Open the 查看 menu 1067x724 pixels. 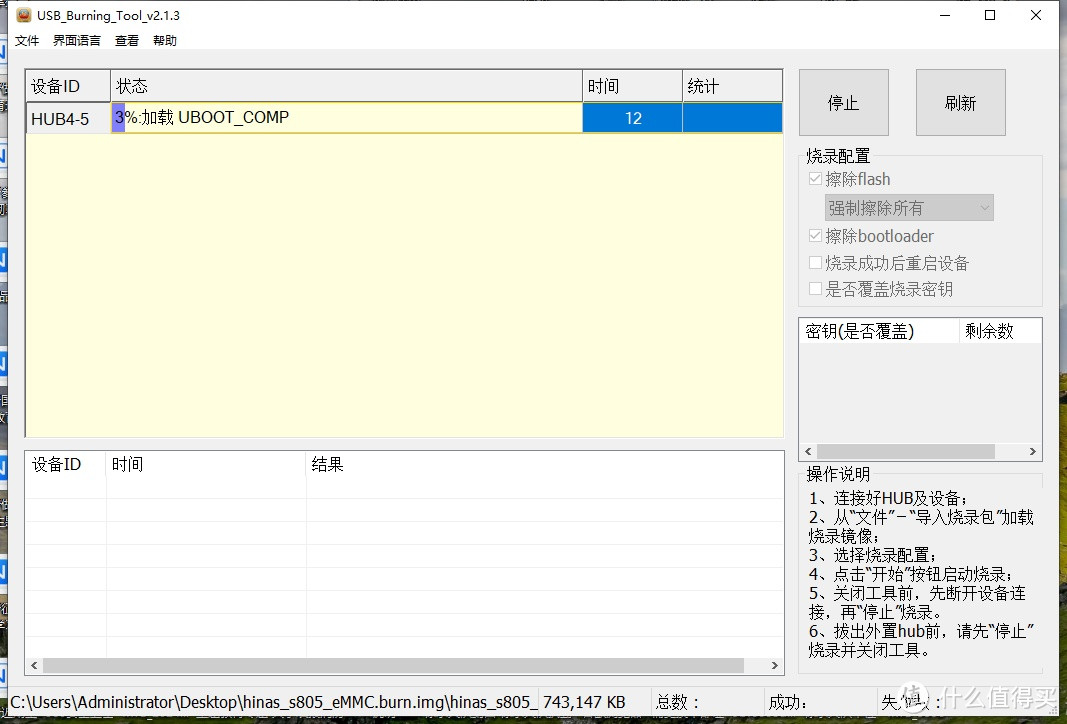[x=127, y=41]
